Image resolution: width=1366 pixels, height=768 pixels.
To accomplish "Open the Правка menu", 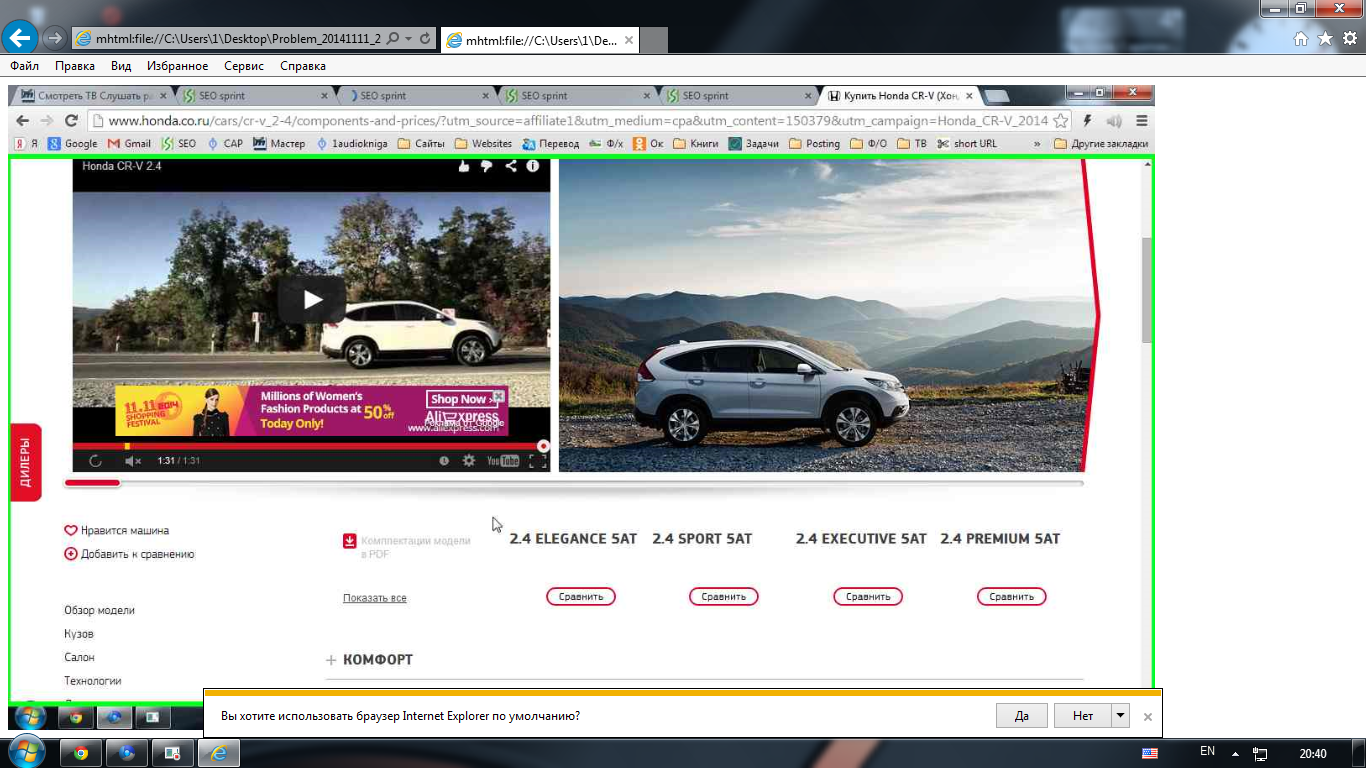I will 75,66.
